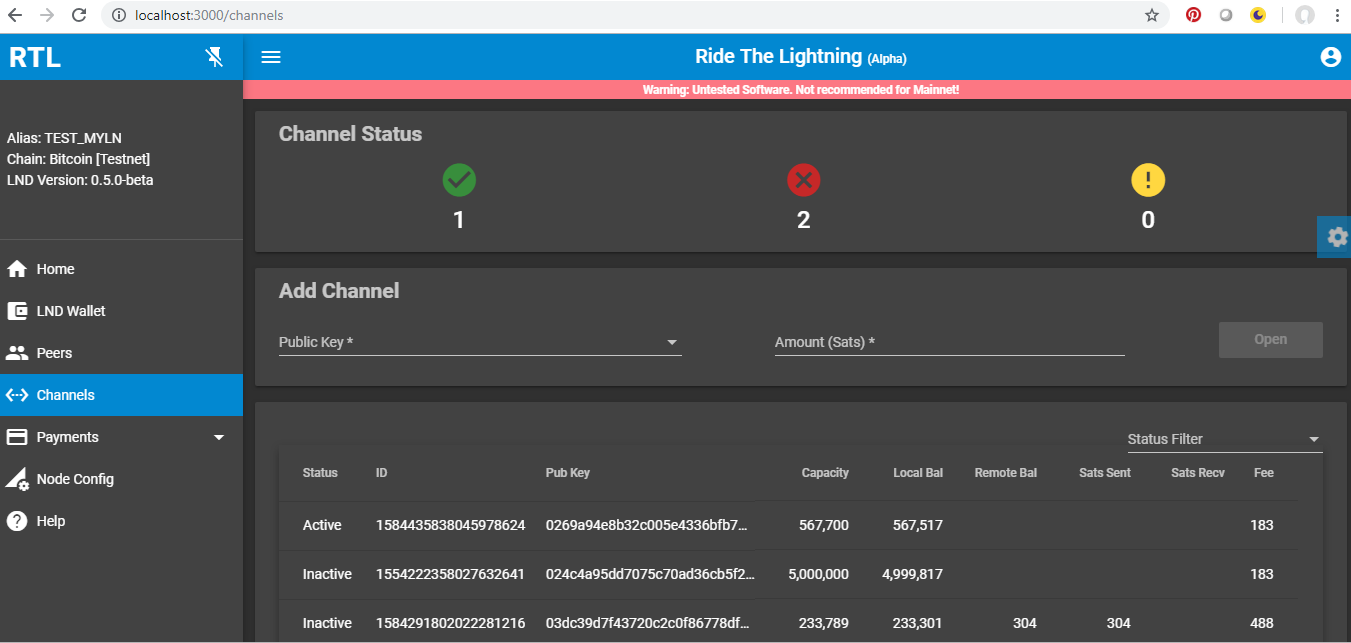This screenshot has height=643, width=1351.
Task: Click capacity value 233,789
Action: [x=824, y=623]
